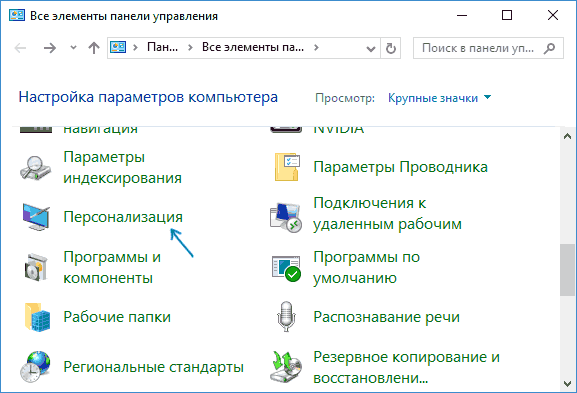
Task: Open the Параметры Проводника link
Action: click(400, 167)
